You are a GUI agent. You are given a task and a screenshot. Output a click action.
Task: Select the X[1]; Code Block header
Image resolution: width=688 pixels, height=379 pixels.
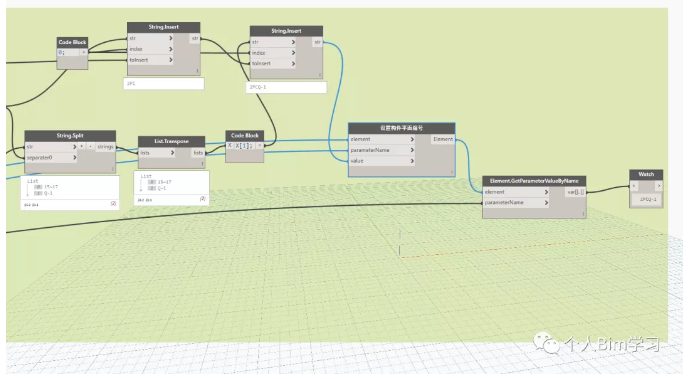pyautogui.click(x=245, y=136)
